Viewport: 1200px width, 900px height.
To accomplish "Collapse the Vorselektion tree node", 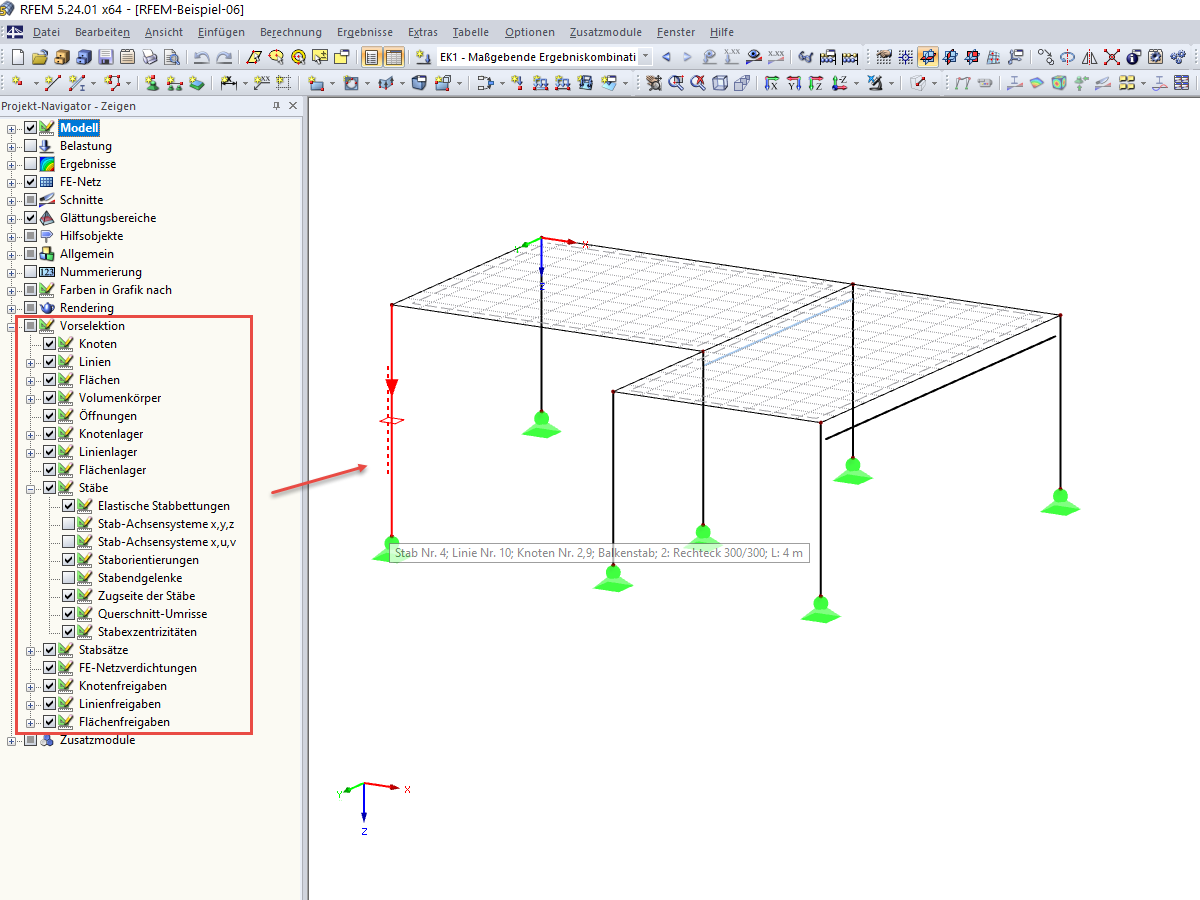I will pyautogui.click(x=12, y=326).
